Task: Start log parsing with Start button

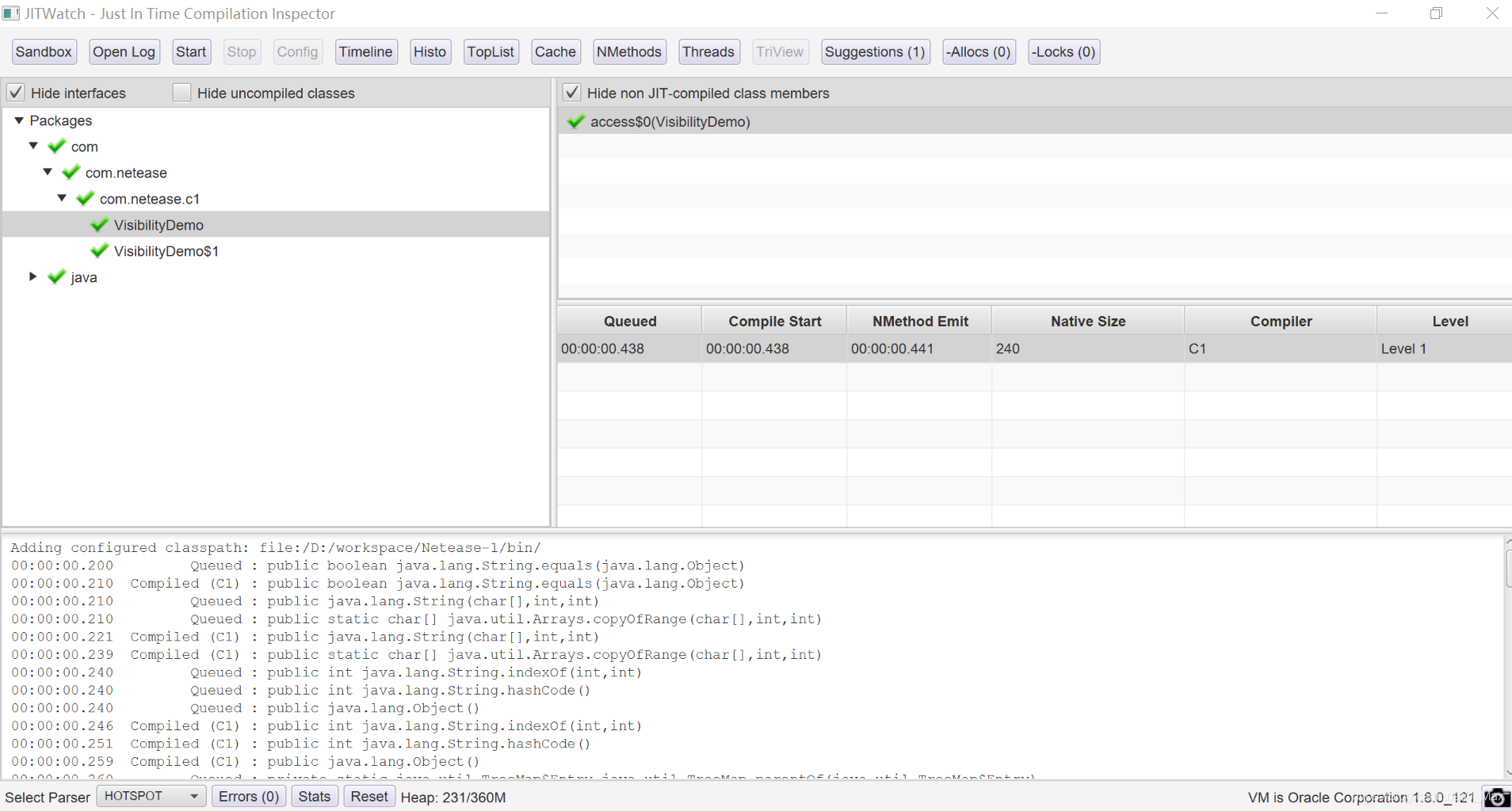Action: click(x=191, y=52)
